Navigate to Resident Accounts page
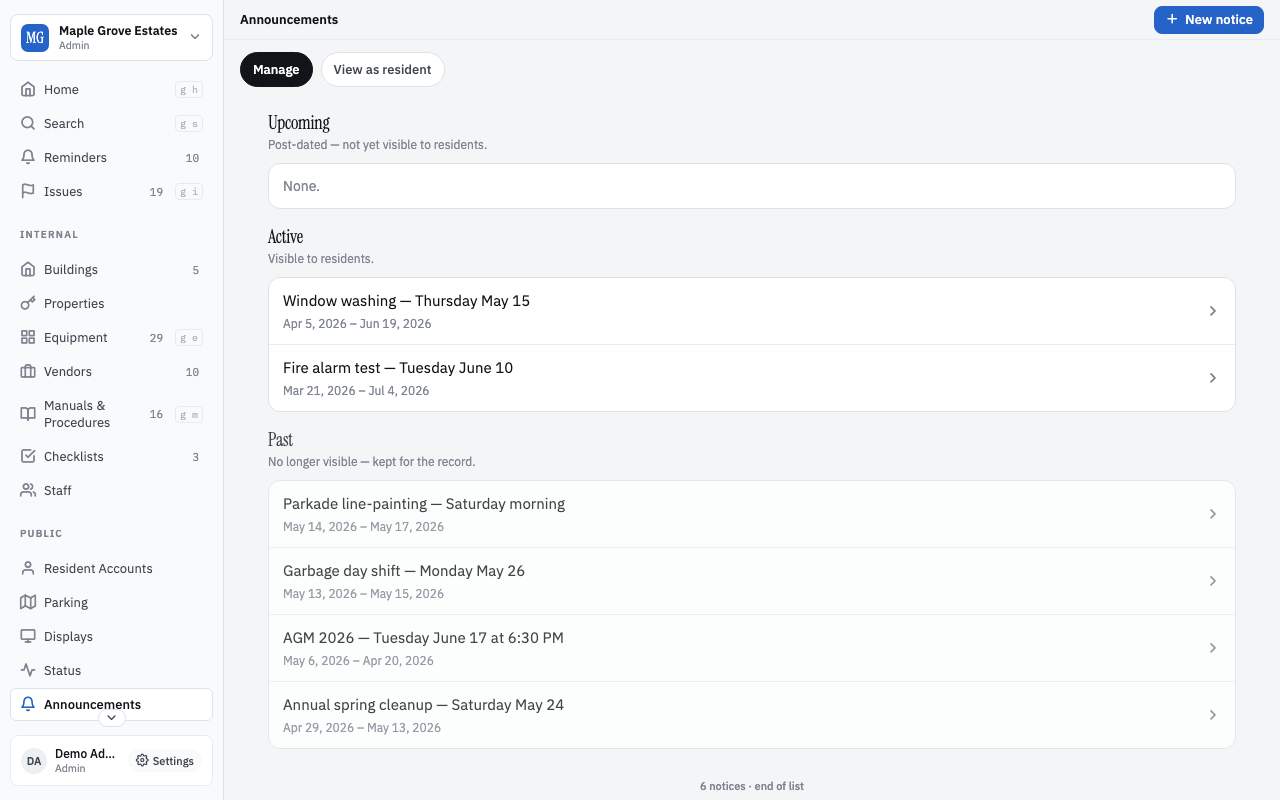The image size is (1280, 800). [x=111, y=568]
